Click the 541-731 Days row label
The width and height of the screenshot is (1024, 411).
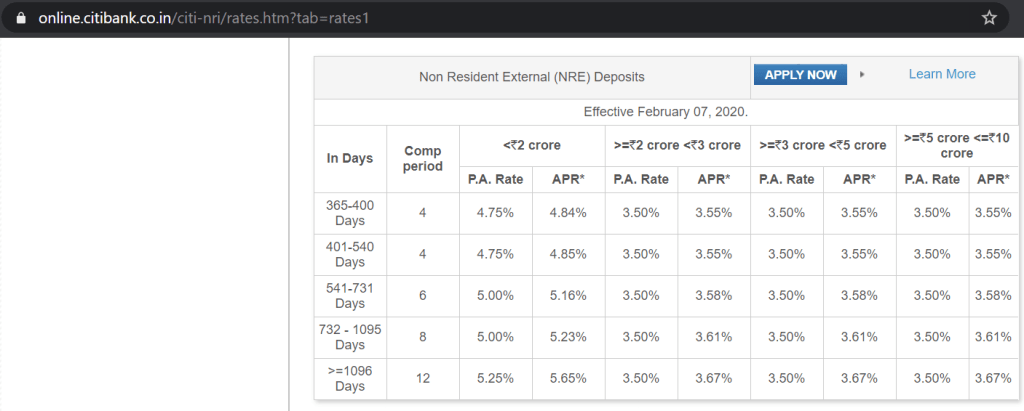(x=350, y=296)
